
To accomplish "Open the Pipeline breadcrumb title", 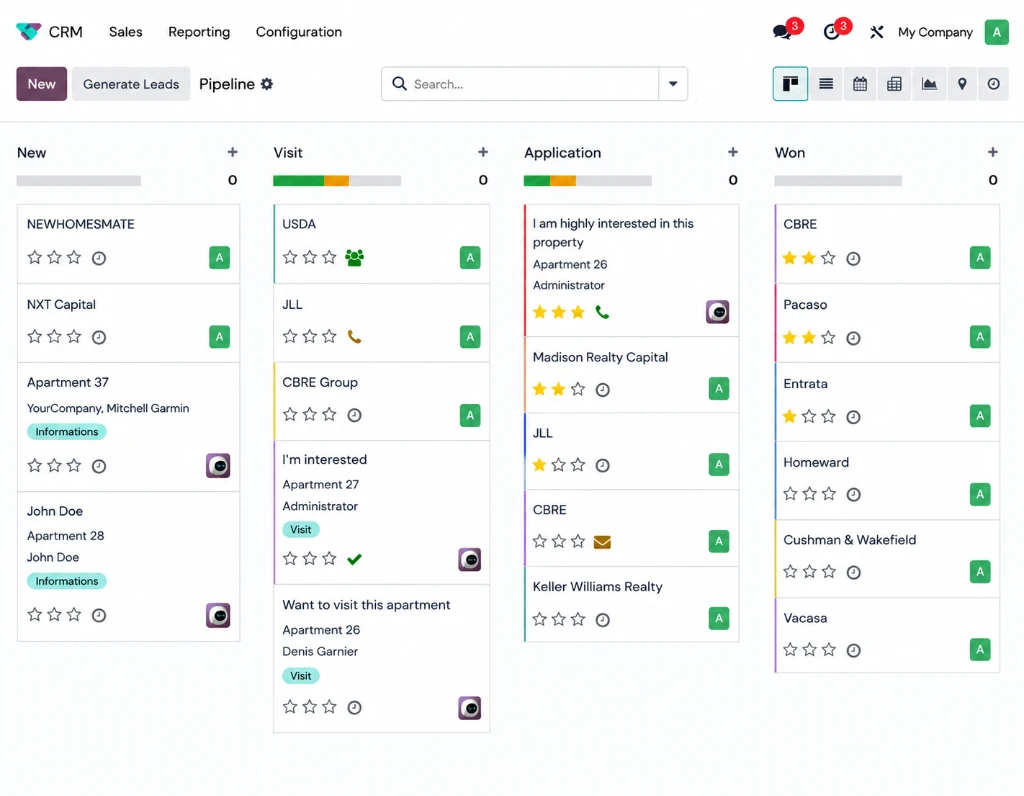I will pos(227,84).
